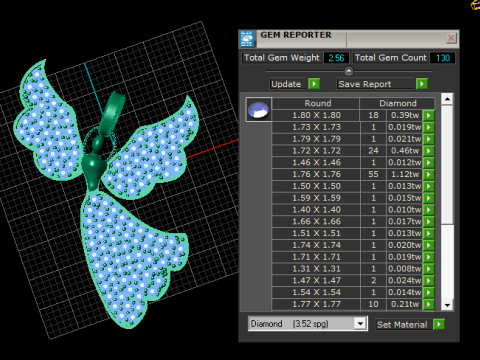The width and height of the screenshot is (480, 360).
Task: Click the Round column header
Action: click(x=316, y=103)
